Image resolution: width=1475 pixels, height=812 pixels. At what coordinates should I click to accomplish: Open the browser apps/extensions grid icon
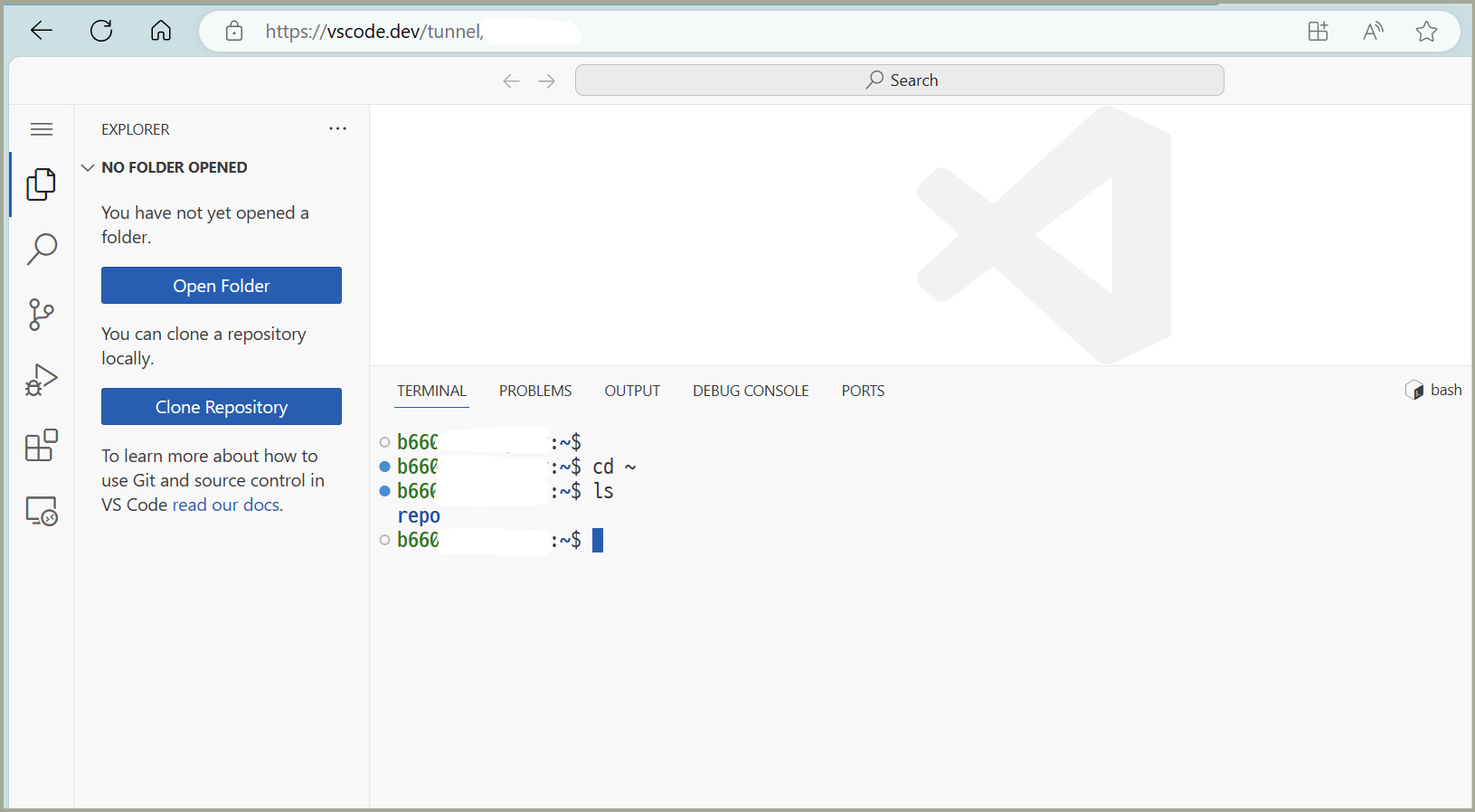(1319, 32)
